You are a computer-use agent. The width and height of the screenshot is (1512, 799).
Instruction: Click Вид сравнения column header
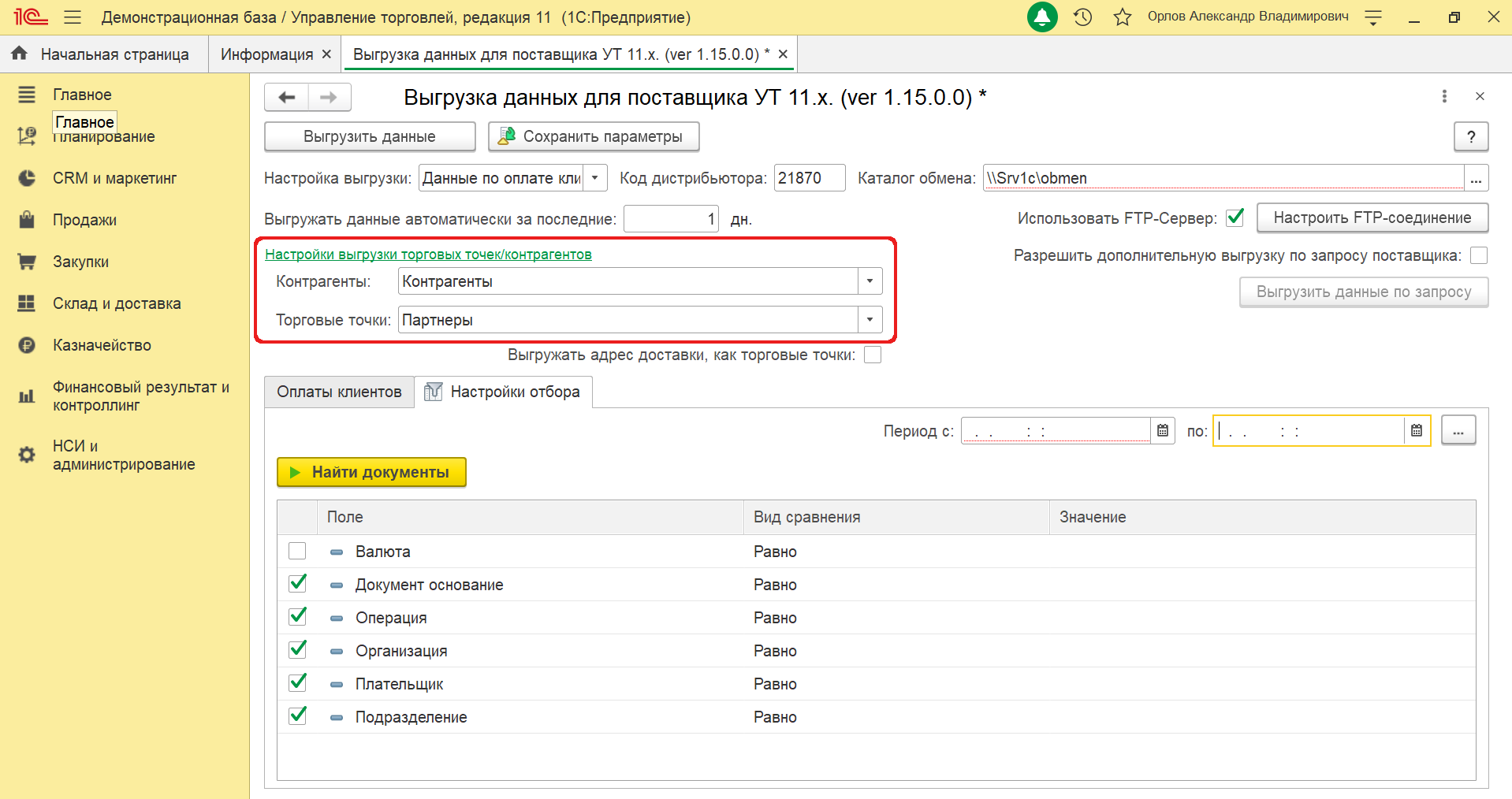point(896,517)
